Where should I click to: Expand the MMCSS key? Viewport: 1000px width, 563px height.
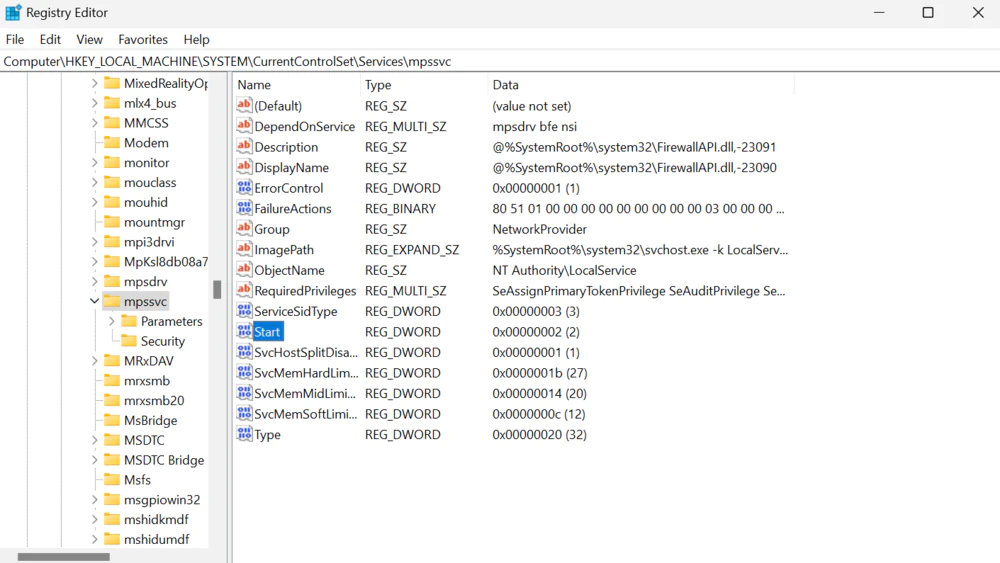pyautogui.click(x=94, y=122)
